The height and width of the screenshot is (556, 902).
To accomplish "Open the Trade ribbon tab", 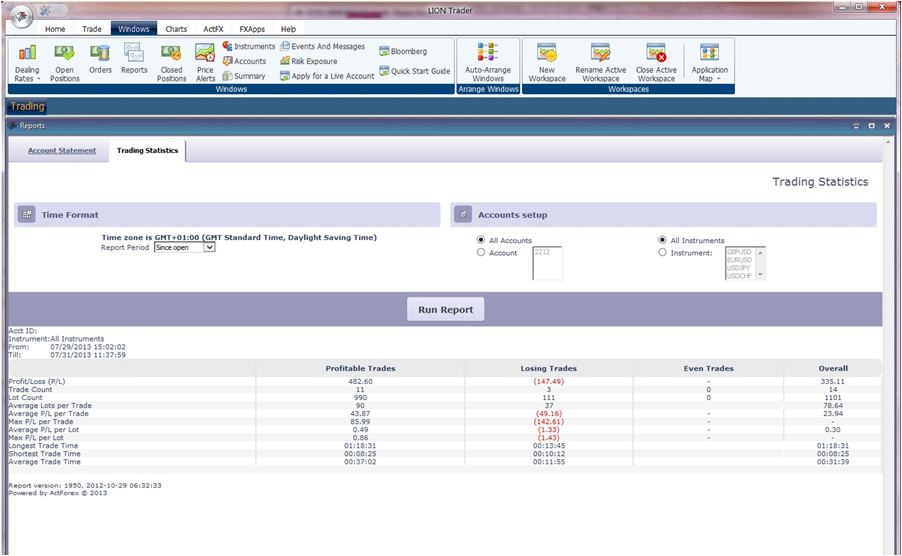I will 91,29.
